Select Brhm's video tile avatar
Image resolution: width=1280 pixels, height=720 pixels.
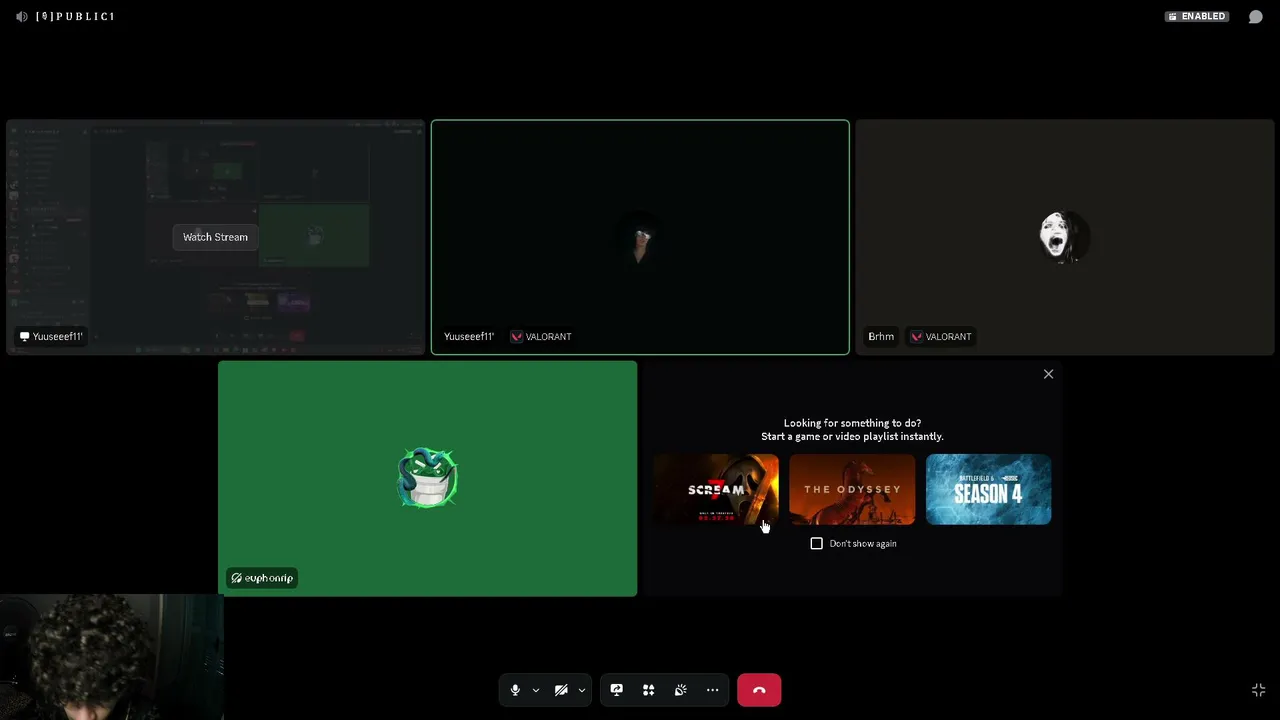coord(1064,237)
